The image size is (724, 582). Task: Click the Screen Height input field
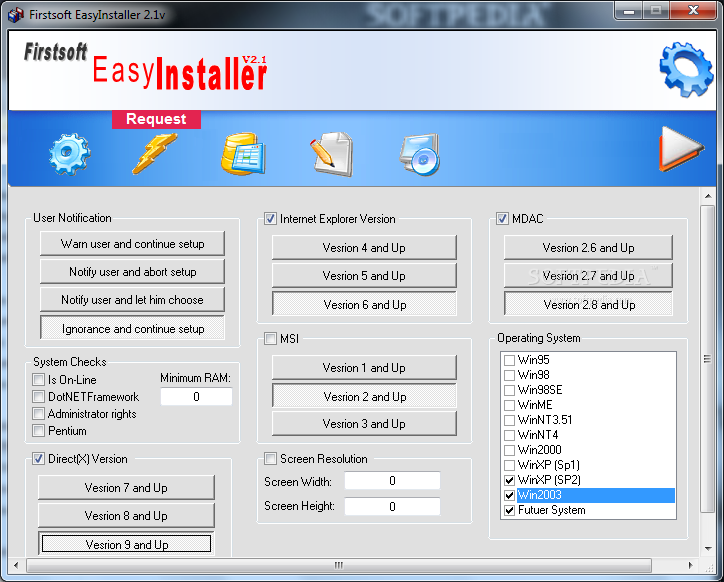click(x=392, y=507)
